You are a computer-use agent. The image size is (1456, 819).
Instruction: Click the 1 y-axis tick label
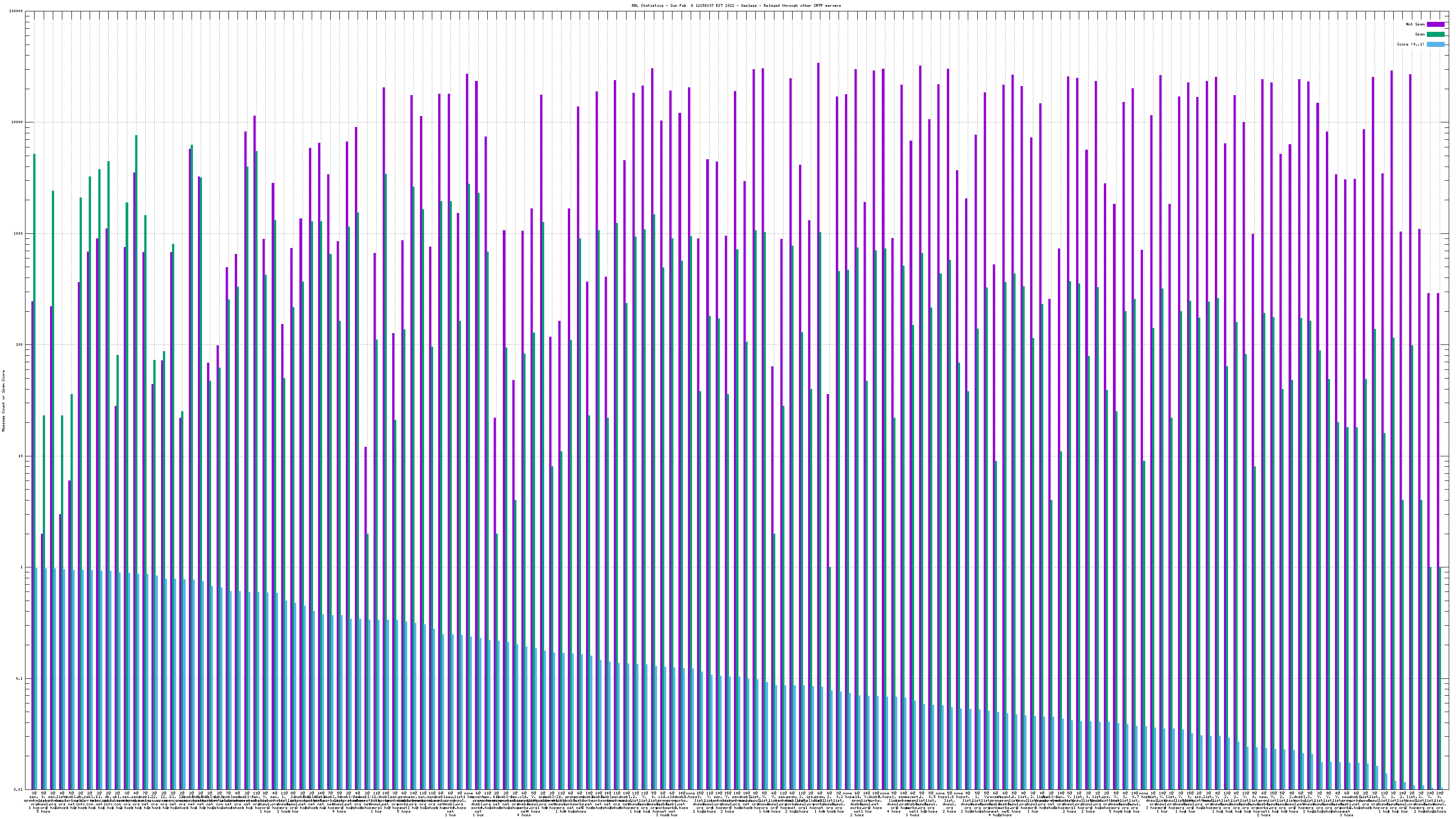pyautogui.click(x=22, y=567)
